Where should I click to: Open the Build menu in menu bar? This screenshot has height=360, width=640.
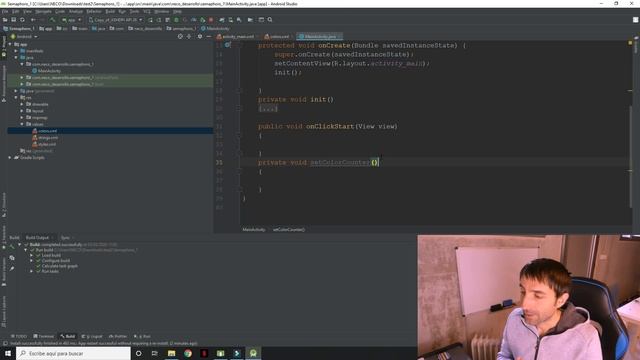tap(110, 11)
